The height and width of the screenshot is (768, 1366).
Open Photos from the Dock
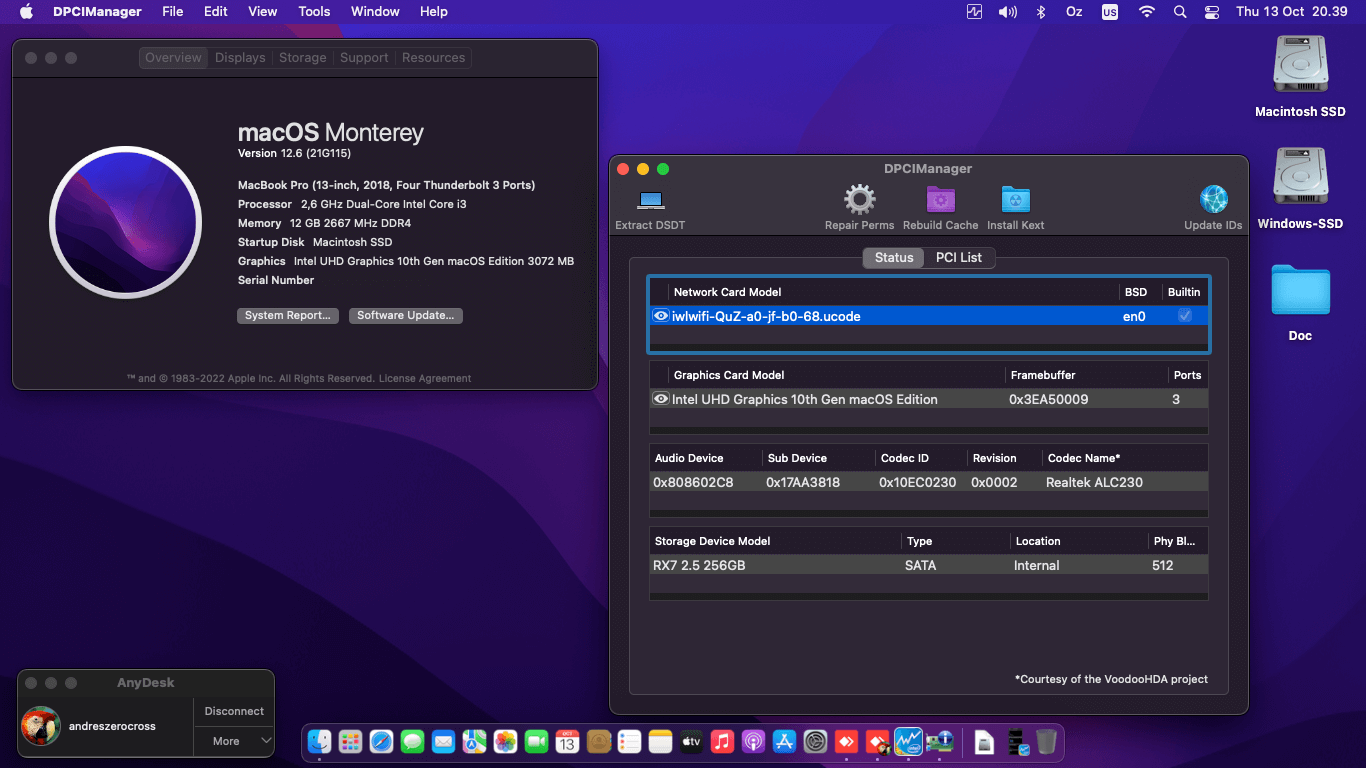tap(505, 742)
